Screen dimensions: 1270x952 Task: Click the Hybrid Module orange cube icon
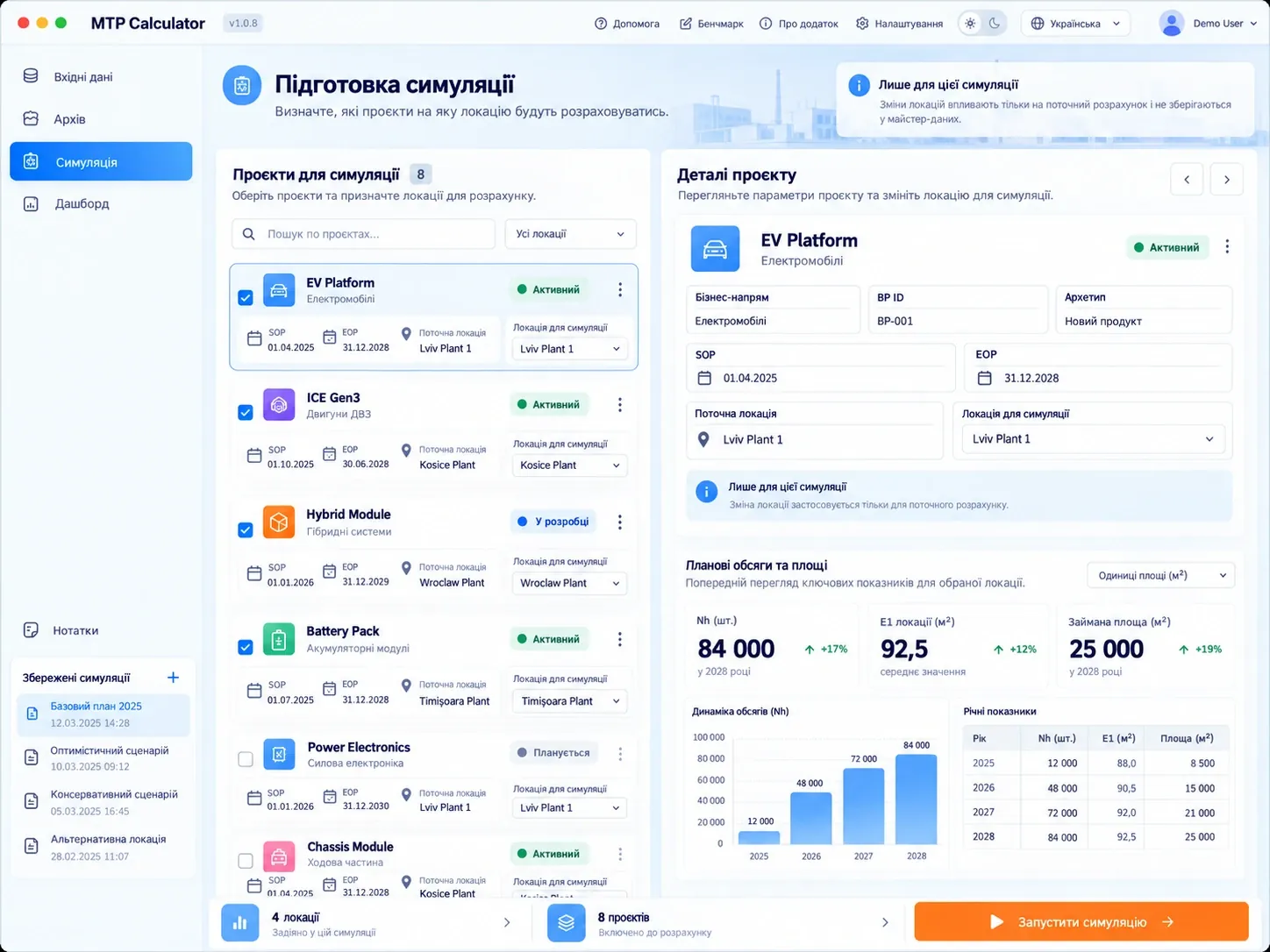[x=279, y=522]
